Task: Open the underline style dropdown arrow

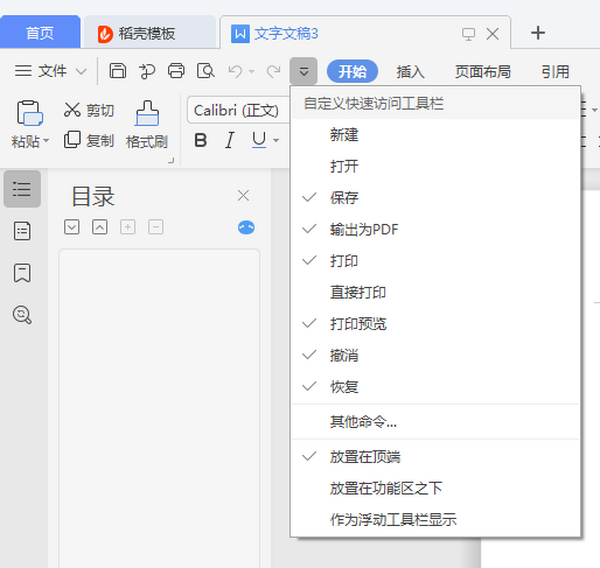Action: (276, 140)
